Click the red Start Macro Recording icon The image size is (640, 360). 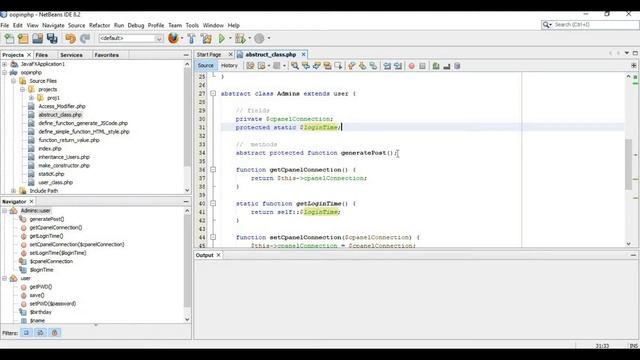coord(411,66)
